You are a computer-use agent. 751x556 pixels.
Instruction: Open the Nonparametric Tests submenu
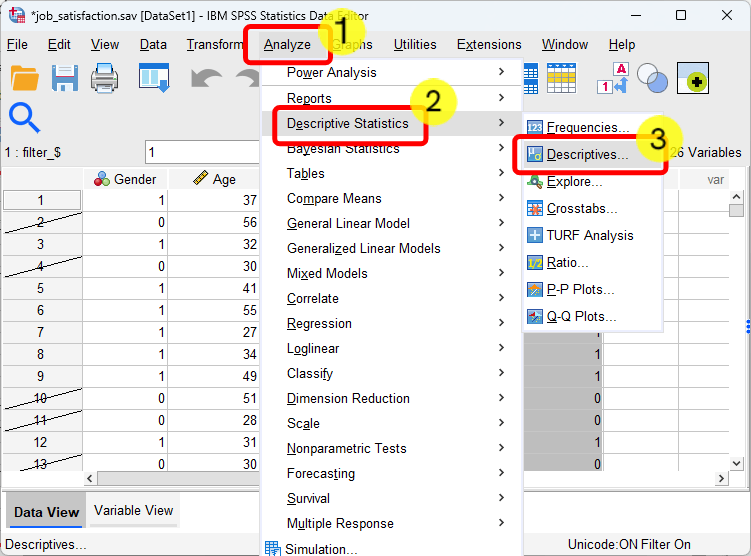(x=392, y=448)
